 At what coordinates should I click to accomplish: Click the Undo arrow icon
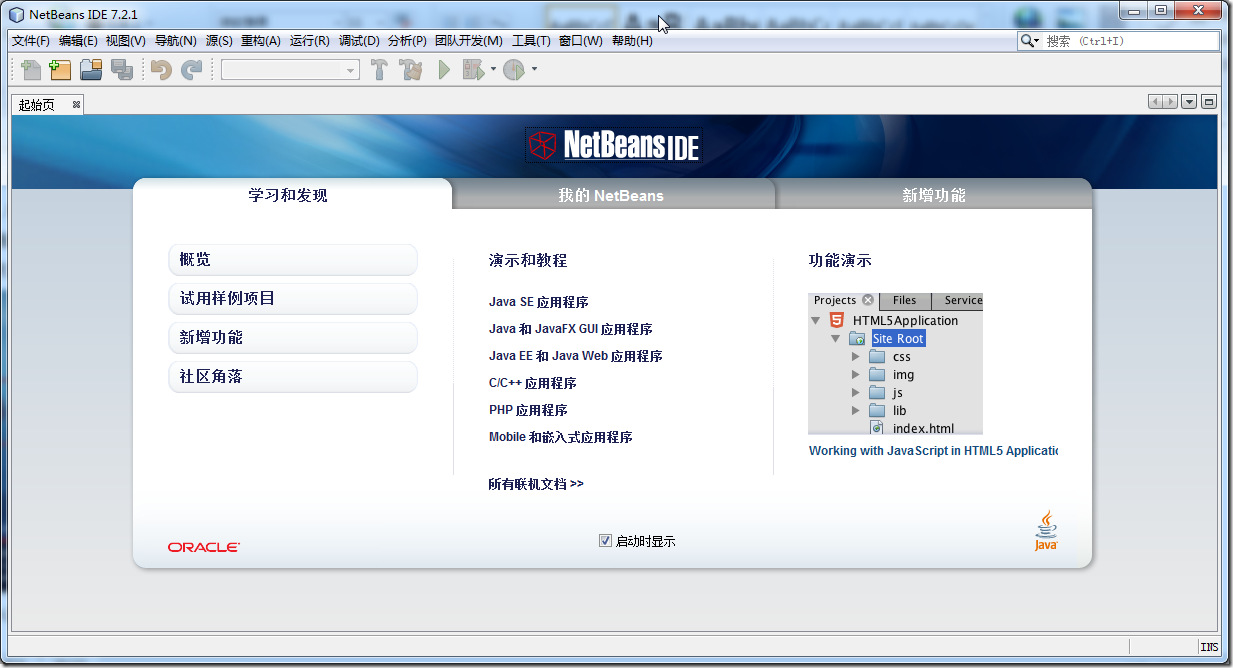pos(161,70)
